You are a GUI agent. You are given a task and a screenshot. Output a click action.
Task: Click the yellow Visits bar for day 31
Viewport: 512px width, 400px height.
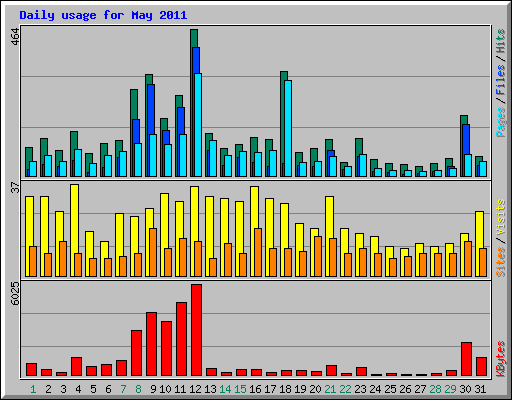(x=479, y=229)
